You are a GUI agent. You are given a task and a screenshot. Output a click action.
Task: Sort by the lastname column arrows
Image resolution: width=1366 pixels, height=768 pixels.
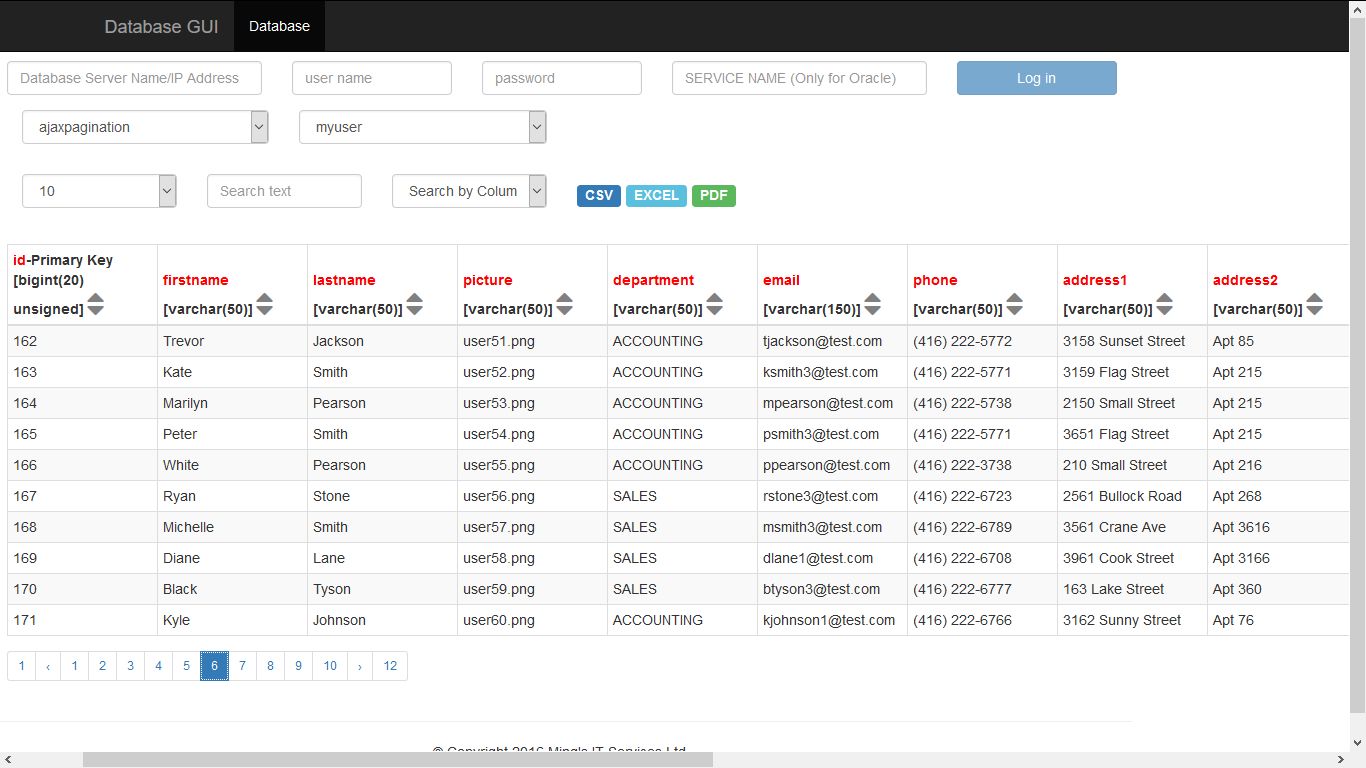point(414,305)
